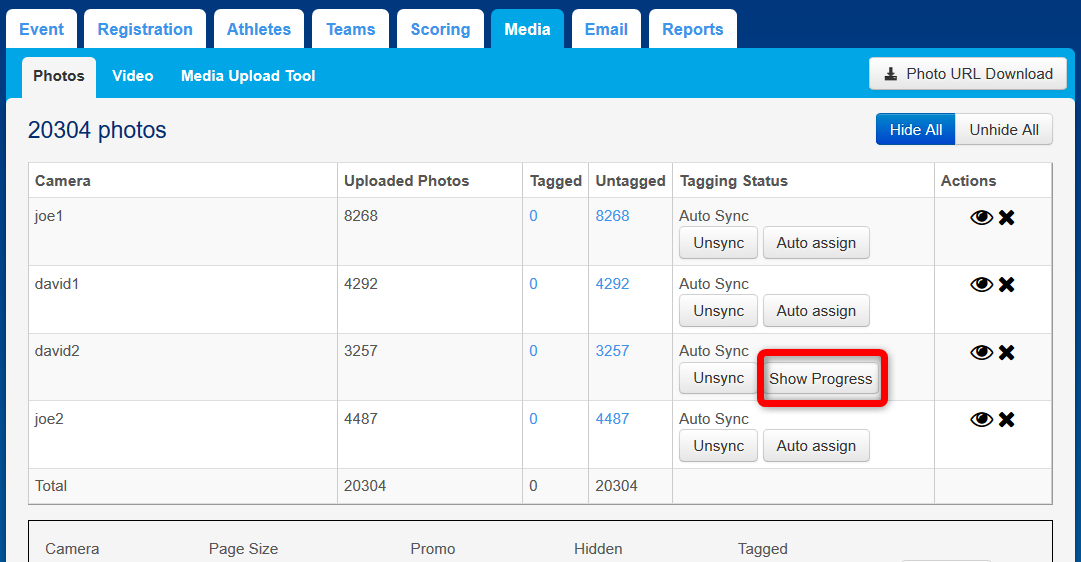Open the Scoring tab
The height and width of the screenshot is (562, 1081).
440,29
